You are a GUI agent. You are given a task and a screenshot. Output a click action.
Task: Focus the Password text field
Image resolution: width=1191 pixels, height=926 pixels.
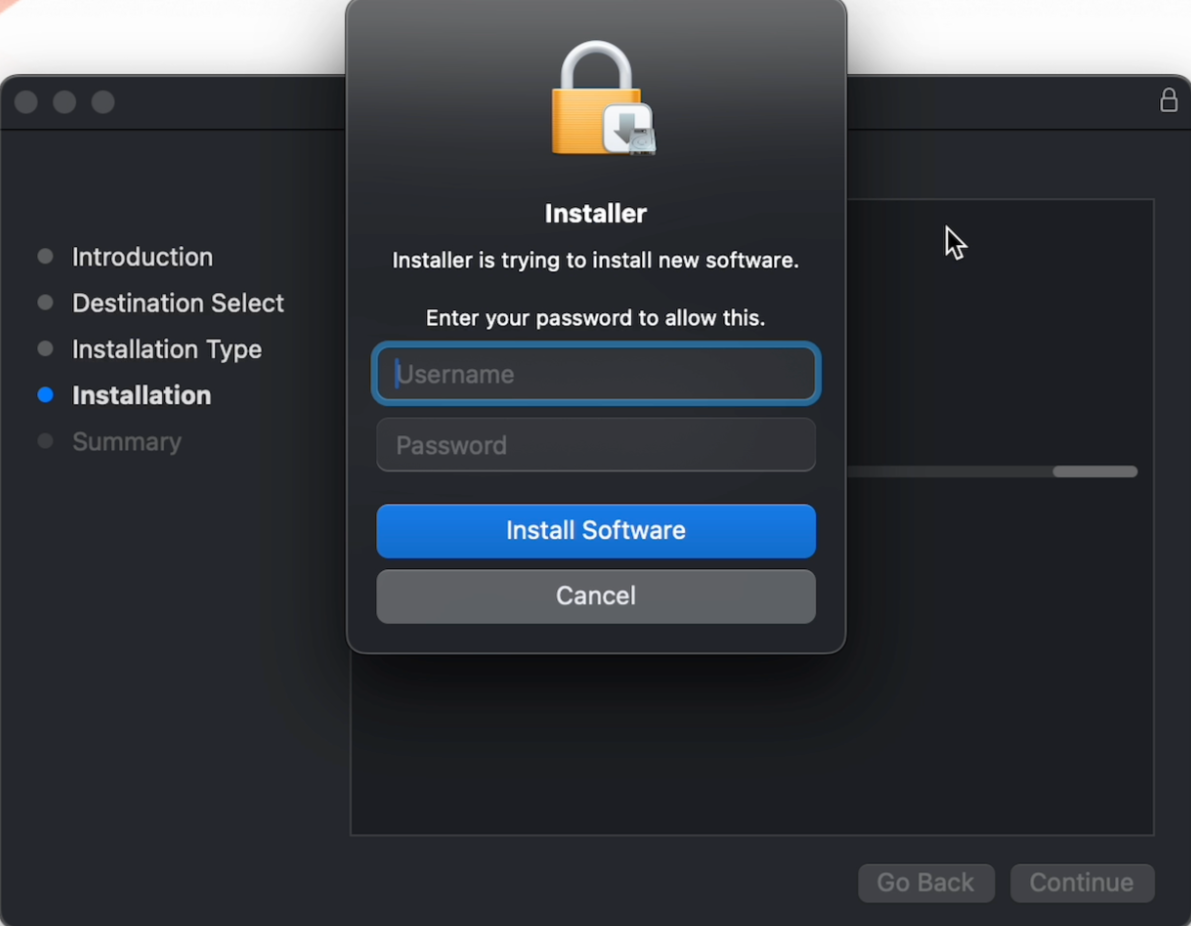pos(596,445)
